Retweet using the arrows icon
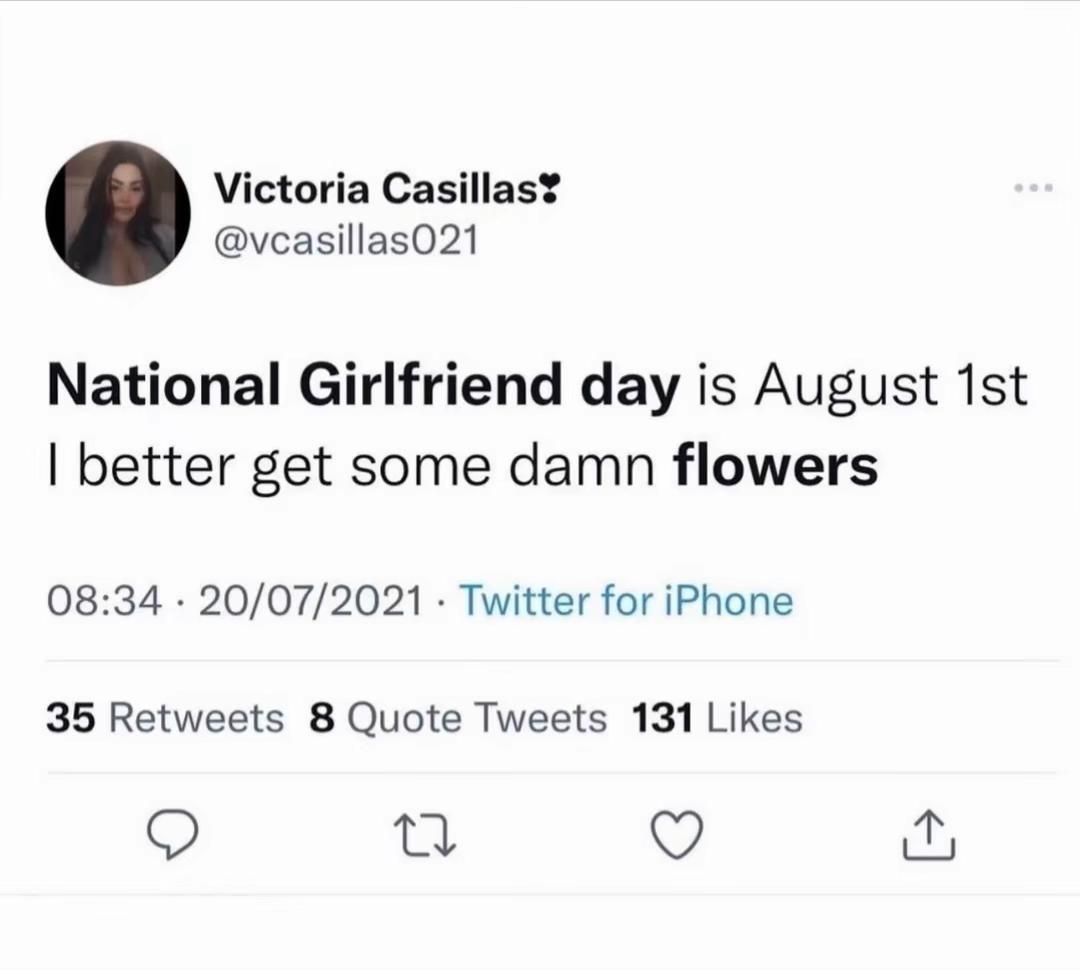1080x970 pixels. [x=425, y=835]
